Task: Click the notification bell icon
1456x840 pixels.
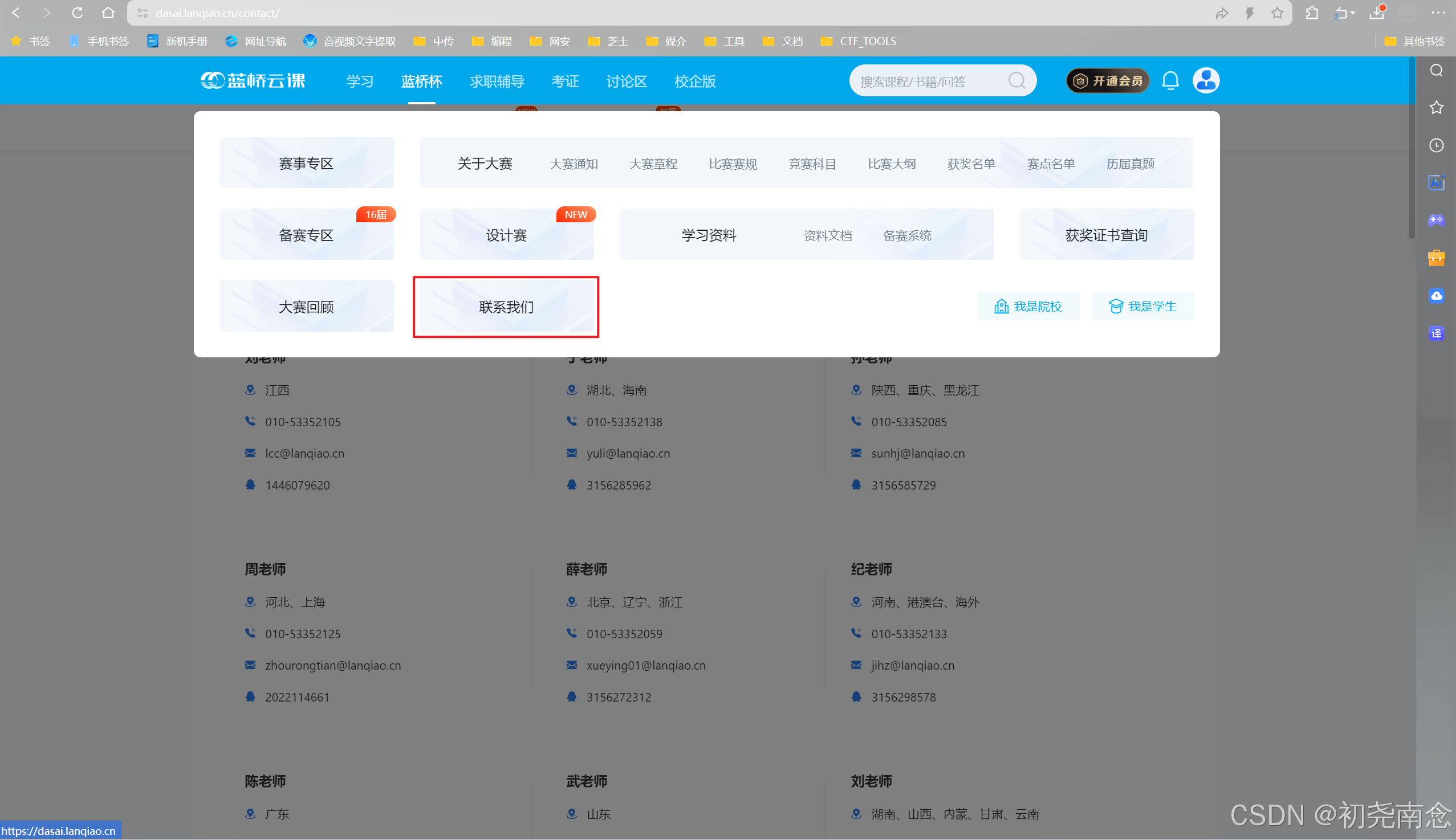Action: (1170, 81)
